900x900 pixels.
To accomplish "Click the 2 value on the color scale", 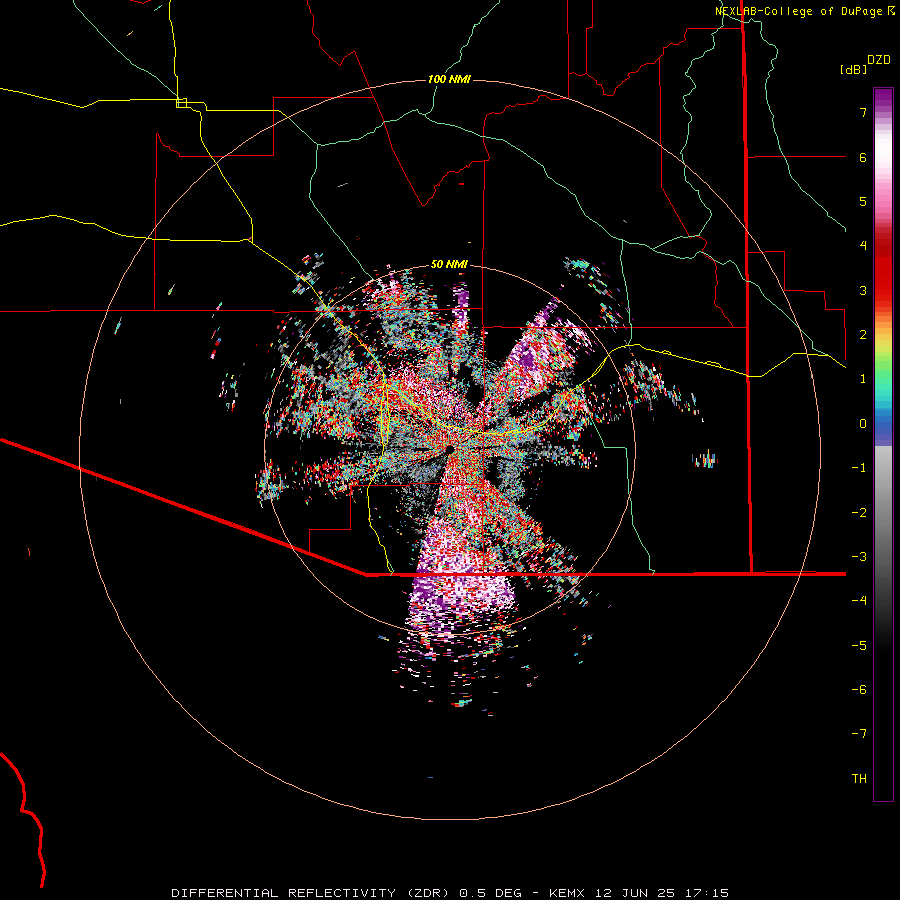I will click(x=863, y=335).
